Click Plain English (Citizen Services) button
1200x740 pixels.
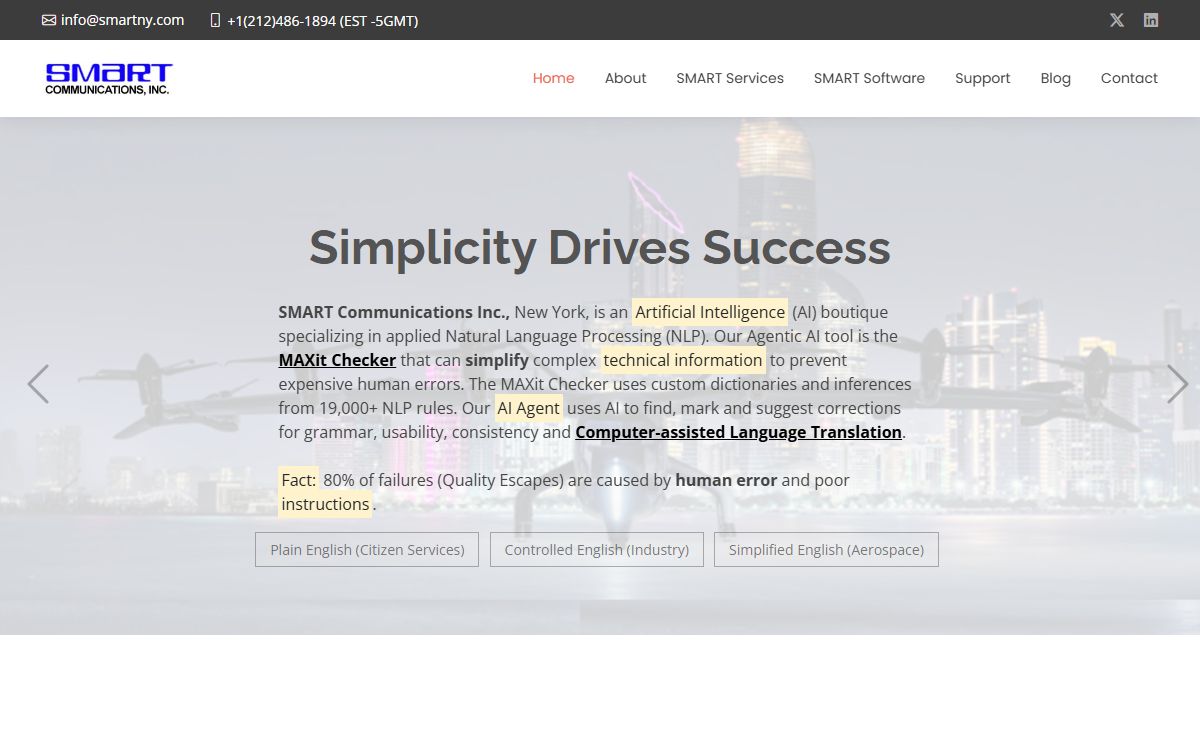[367, 549]
